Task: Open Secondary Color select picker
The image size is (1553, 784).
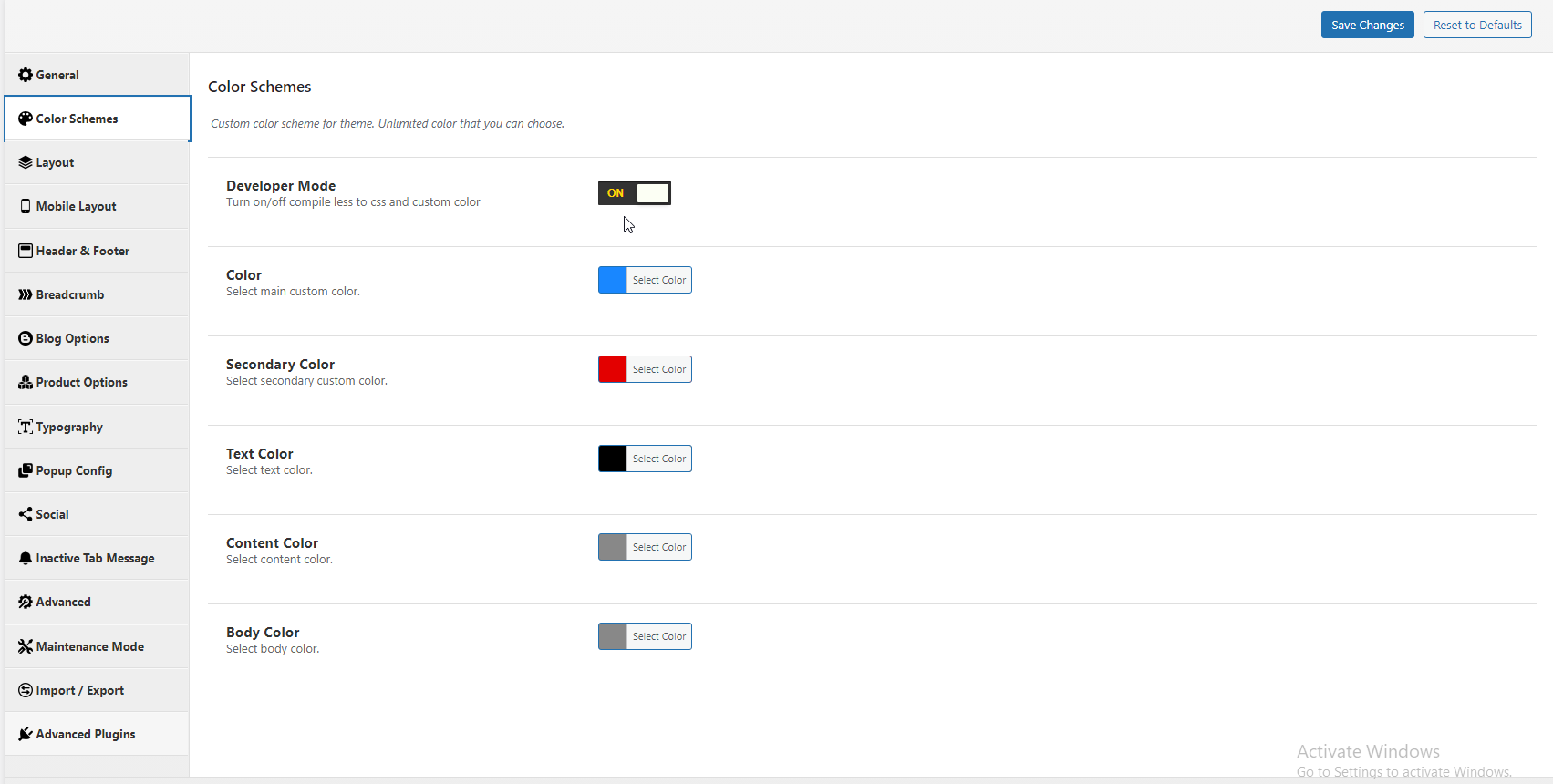Action: click(x=658, y=369)
